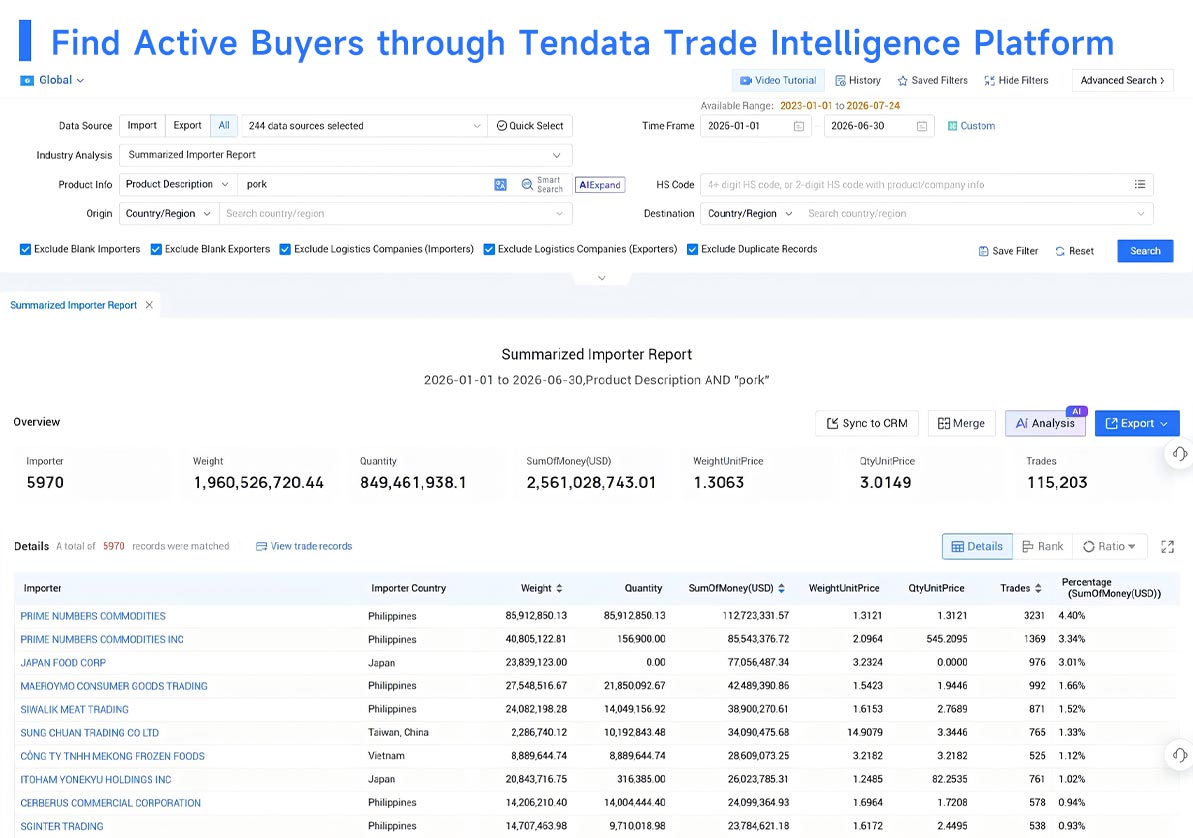Open CERBERUS COMMERCIAL CORPORATION importer link
1193x838 pixels.
[110, 803]
